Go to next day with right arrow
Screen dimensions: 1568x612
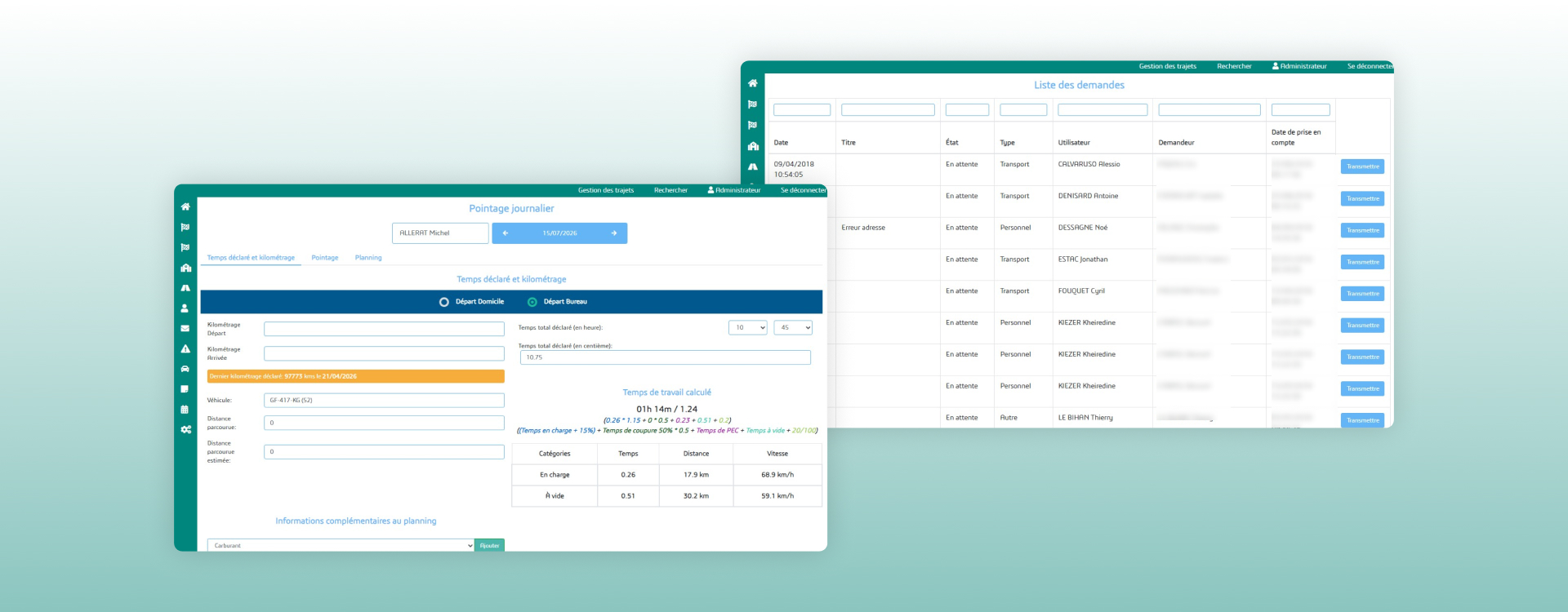pyautogui.click(x=614, y=233)
